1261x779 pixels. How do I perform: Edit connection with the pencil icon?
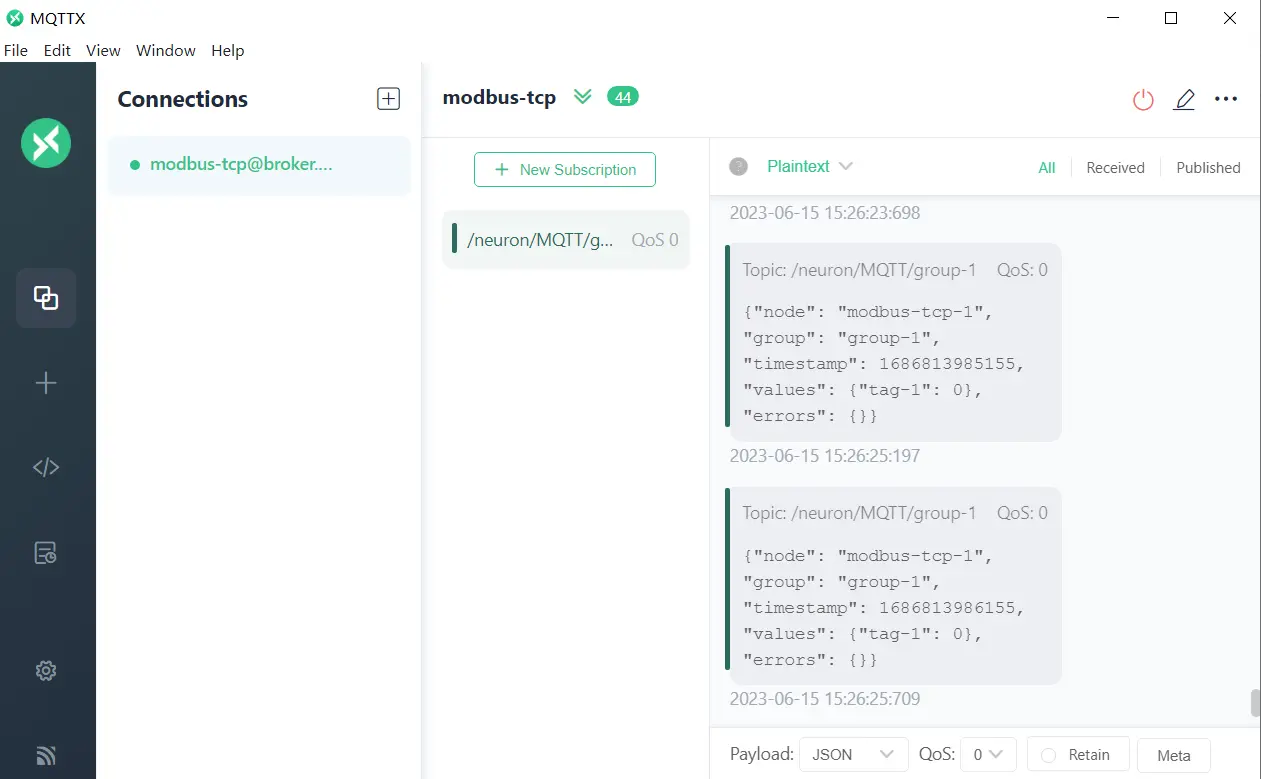coord(1184,99)
